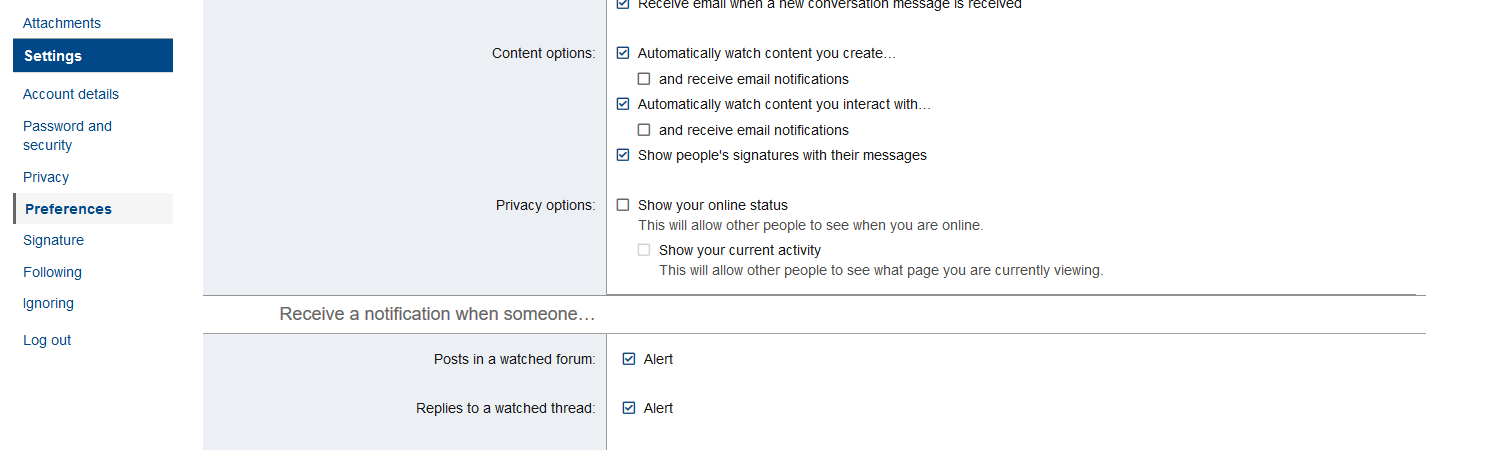View the Following list
Screen dimensions: 1495x450
pyautogui.click(x=52, y=272)
